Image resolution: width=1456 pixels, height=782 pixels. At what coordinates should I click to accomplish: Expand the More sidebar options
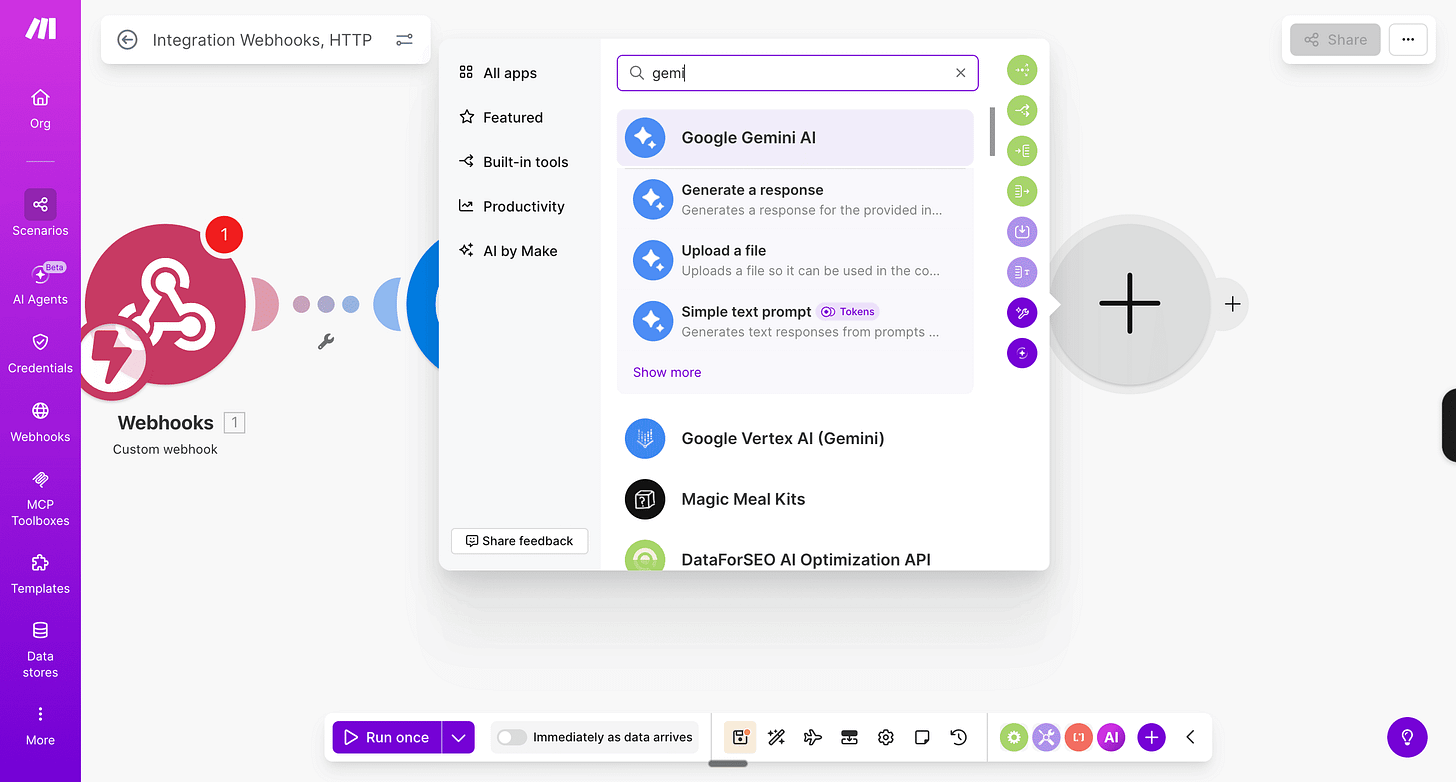40,726
